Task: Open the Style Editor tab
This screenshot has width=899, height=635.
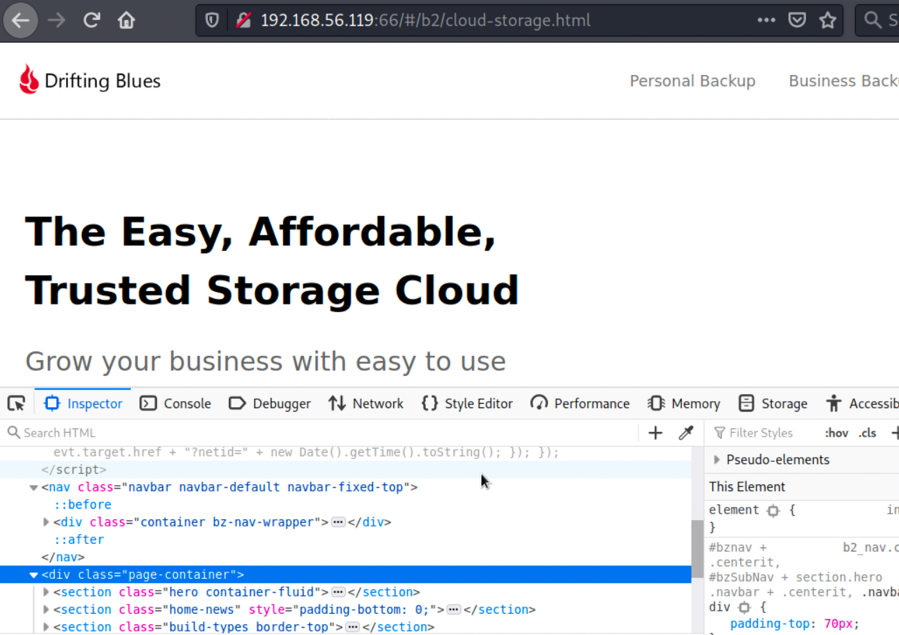Action: click(x=467, y=403)
